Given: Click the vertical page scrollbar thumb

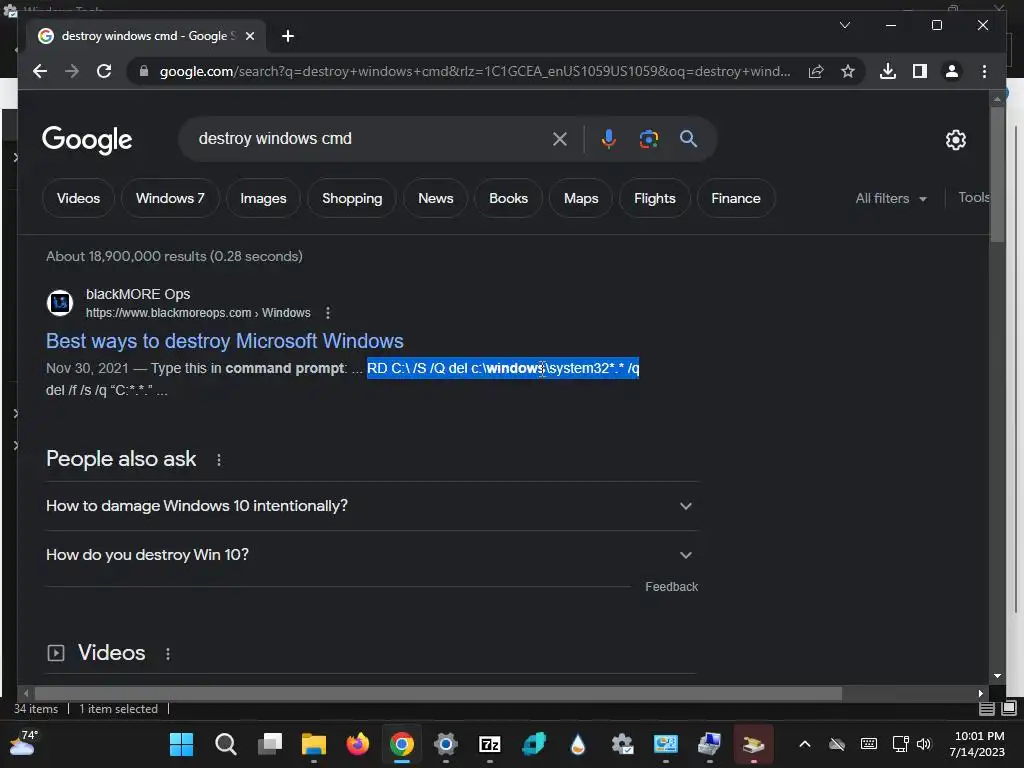Looking at the screenshot, I should [x=997, y=174].
